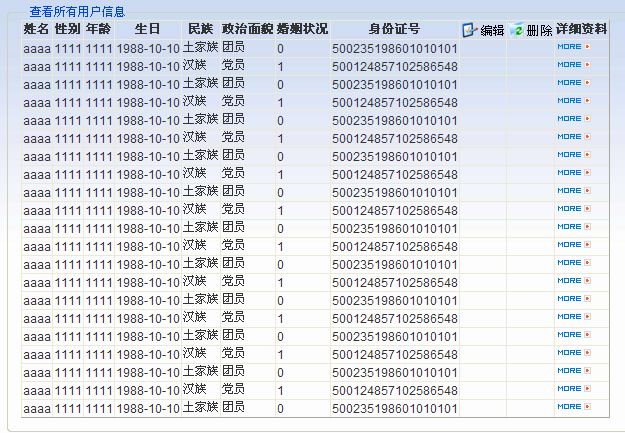Open MORE link in first table row
Viewport: 625px width, 433px height.
pos(569,47)
